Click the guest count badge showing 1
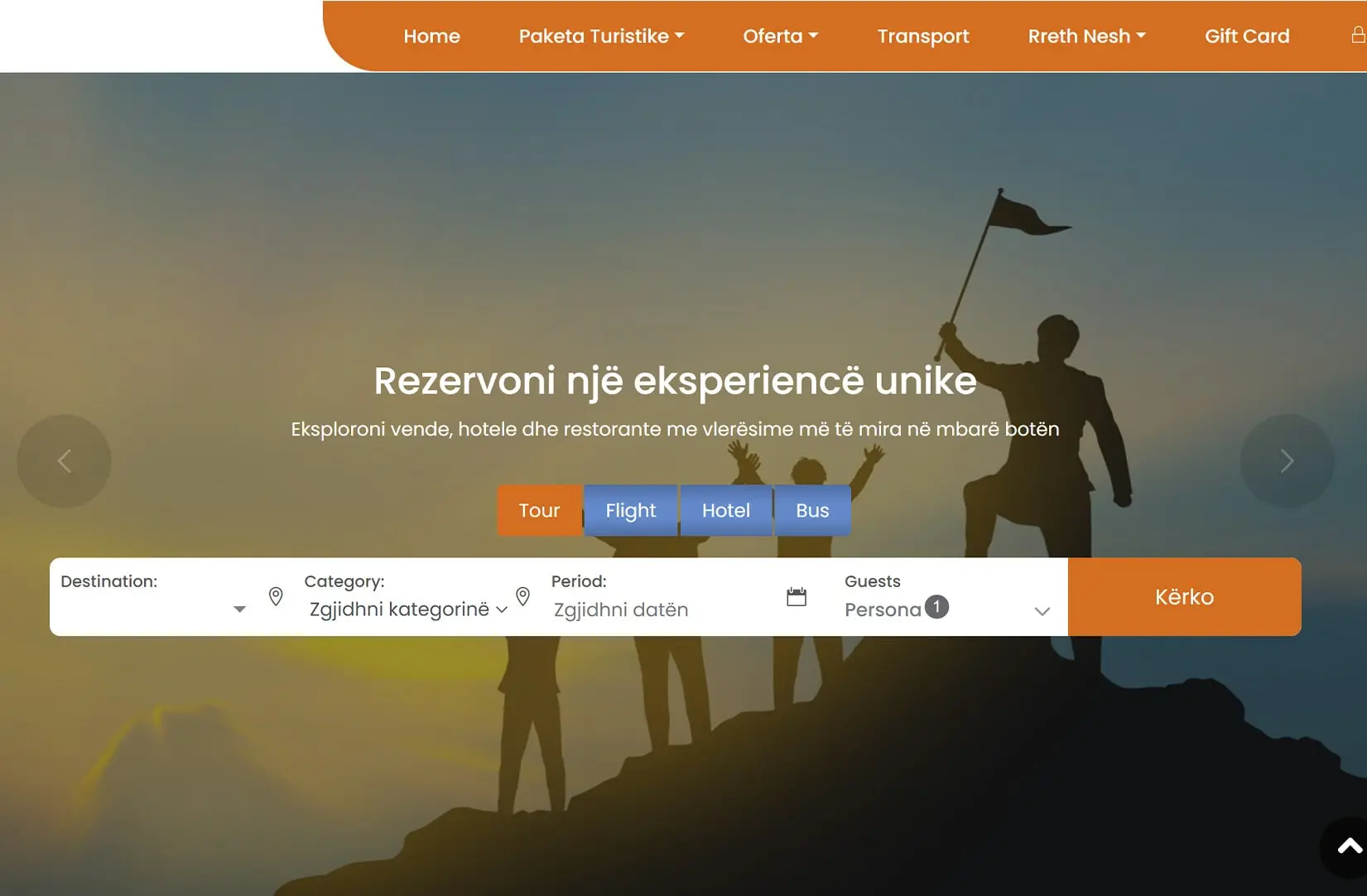This screenshot has height=896, width=1367. pyautogui.click(x=936, y=607)
